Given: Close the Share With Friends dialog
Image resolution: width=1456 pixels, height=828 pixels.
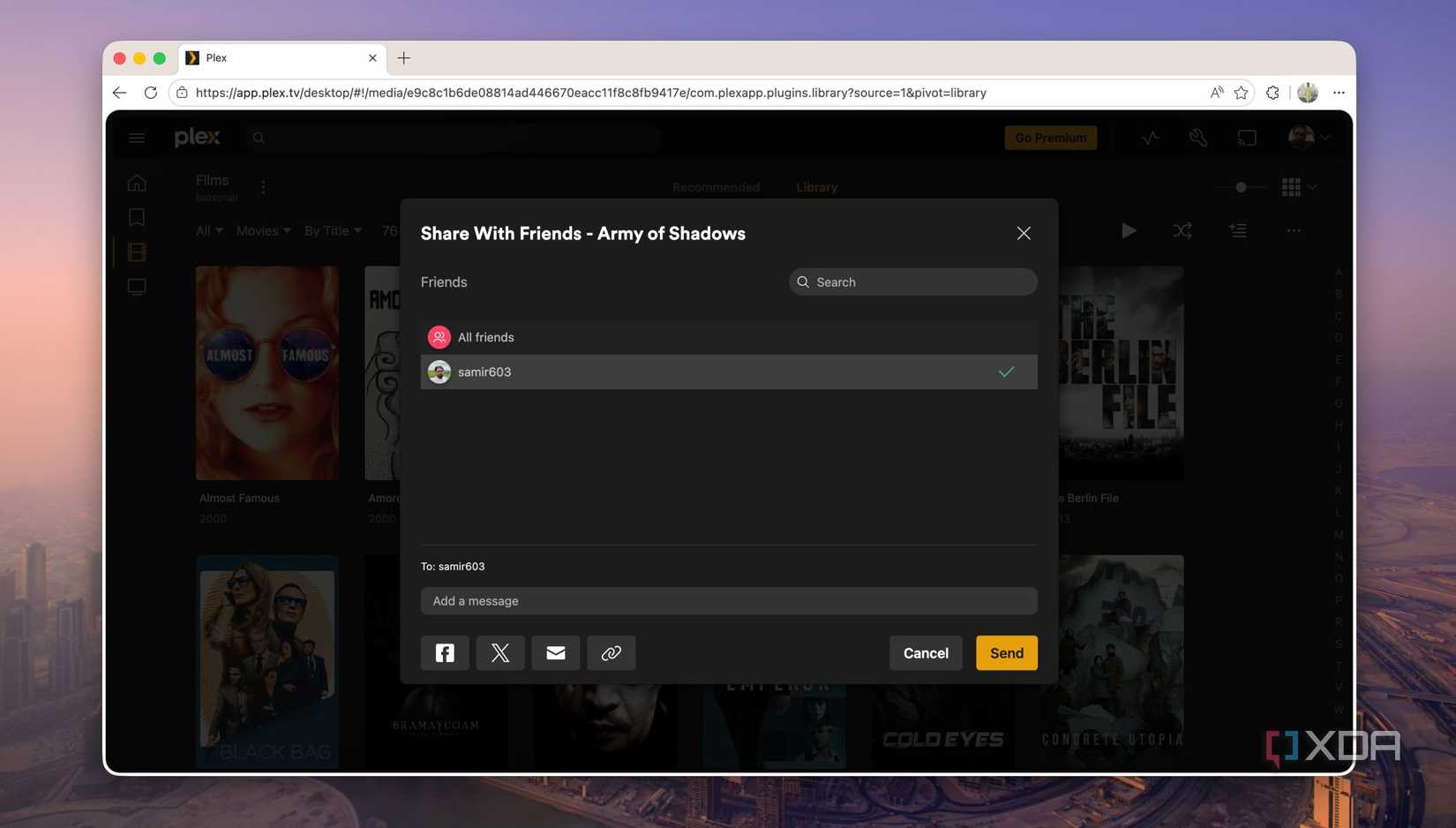Looking at the screenshot, I should point(1024,233).
